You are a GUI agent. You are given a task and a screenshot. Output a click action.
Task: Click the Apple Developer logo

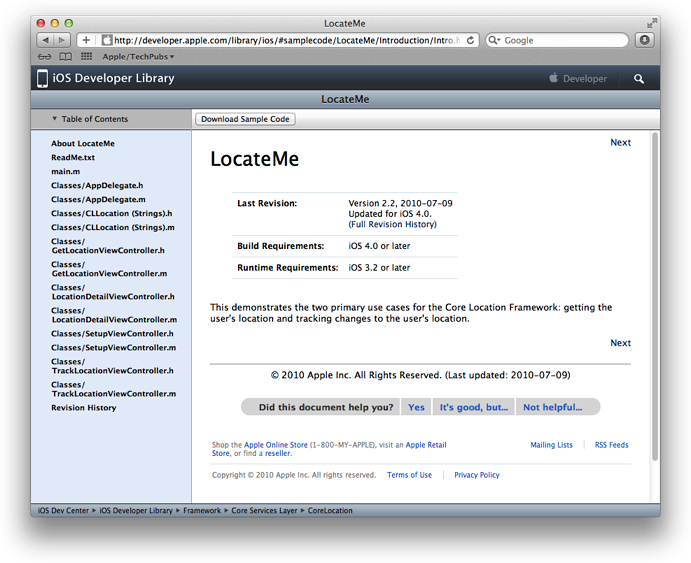[x=554, y=78]
